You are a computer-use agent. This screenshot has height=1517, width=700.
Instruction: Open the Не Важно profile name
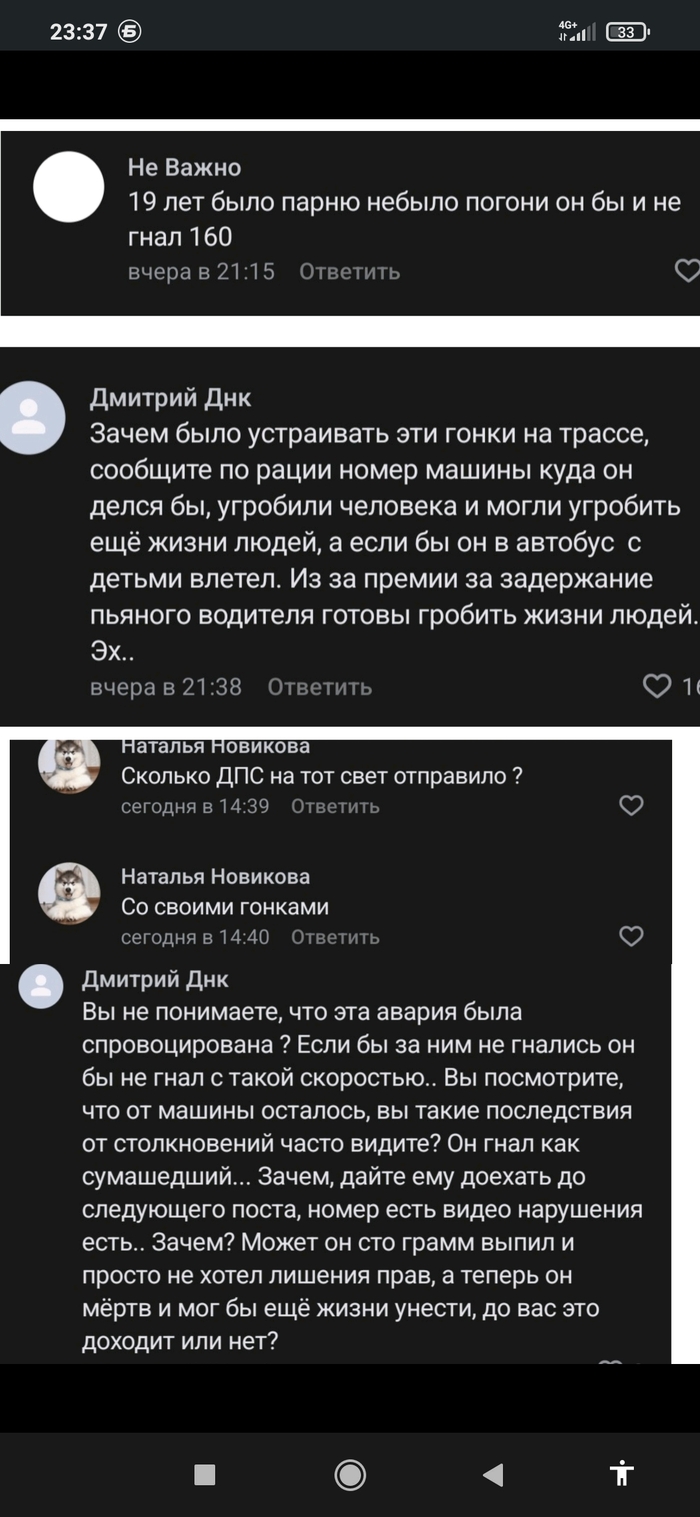[184, 167]
